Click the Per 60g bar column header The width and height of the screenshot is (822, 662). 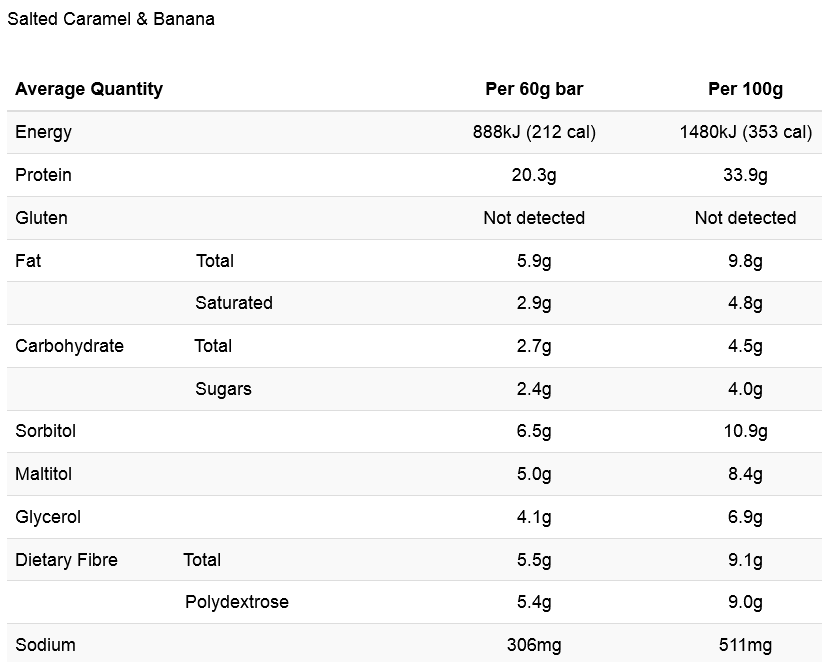[534, 89]
